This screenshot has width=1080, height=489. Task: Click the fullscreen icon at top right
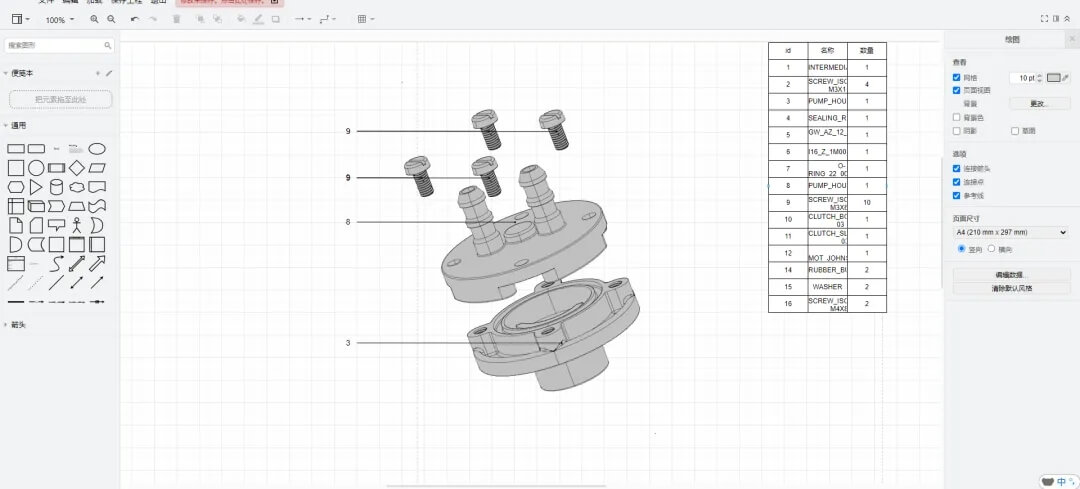click(x=1044, y=19)
